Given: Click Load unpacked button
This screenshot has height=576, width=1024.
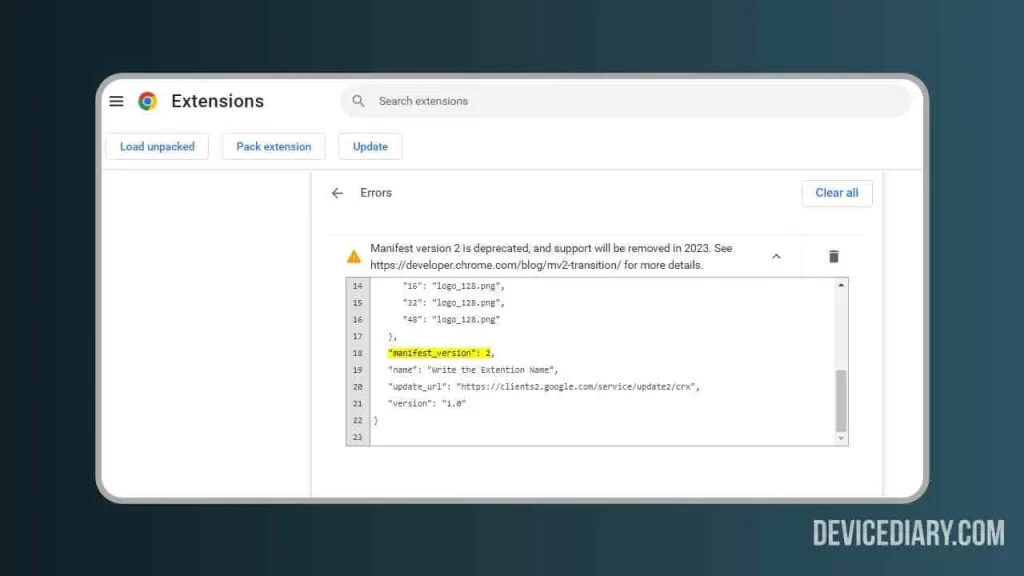Looking at the screenshot, I should click(x=157, y=146).
